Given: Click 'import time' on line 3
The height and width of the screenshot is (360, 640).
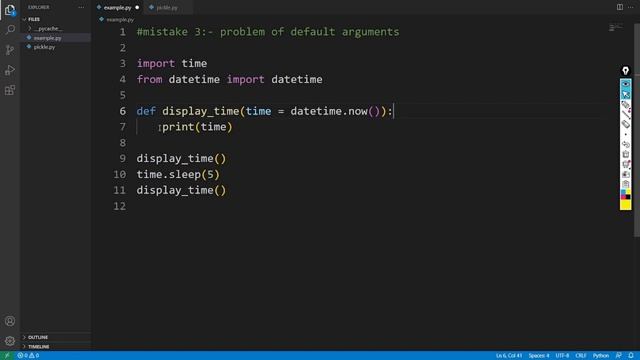Looking at the screenshot, I should click(x=172, y=64).
